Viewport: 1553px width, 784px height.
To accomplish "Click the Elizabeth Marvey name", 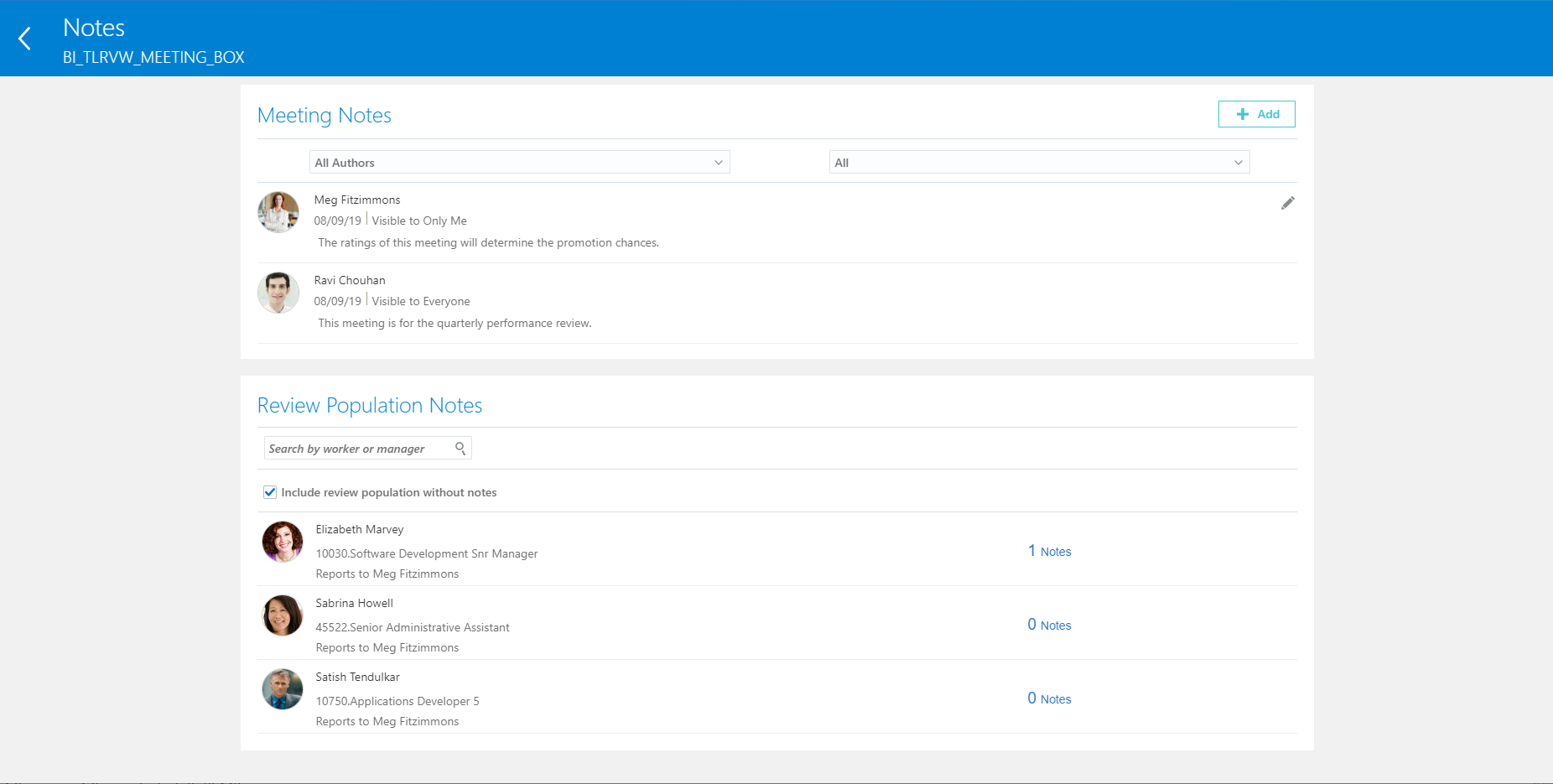I will [x=360, y=529].
